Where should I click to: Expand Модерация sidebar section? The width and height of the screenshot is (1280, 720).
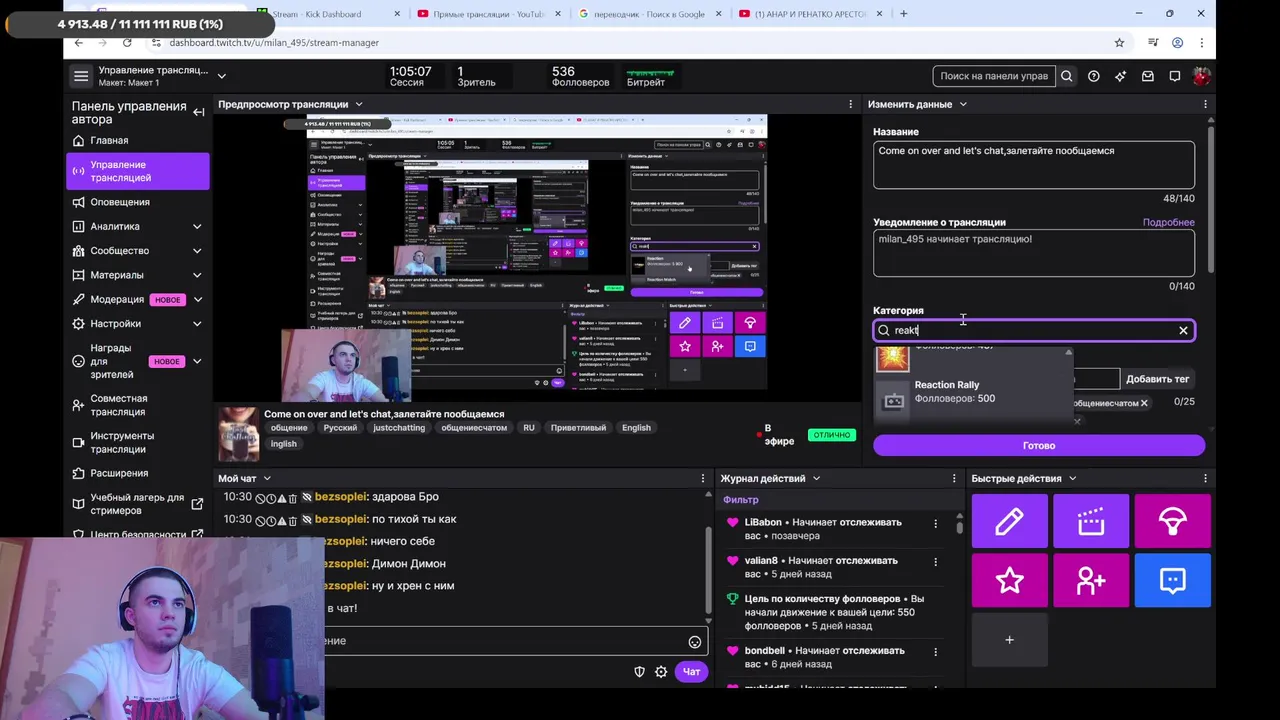pyautogui.click(x=198, y=299)
